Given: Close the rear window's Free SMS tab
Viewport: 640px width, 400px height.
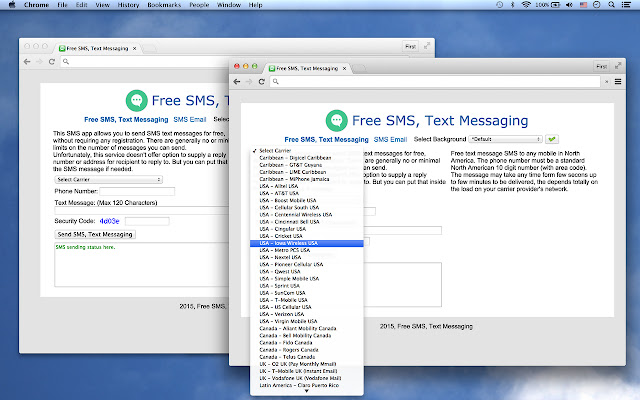Looking at the screenshot, I should click(x=134, y=48).
